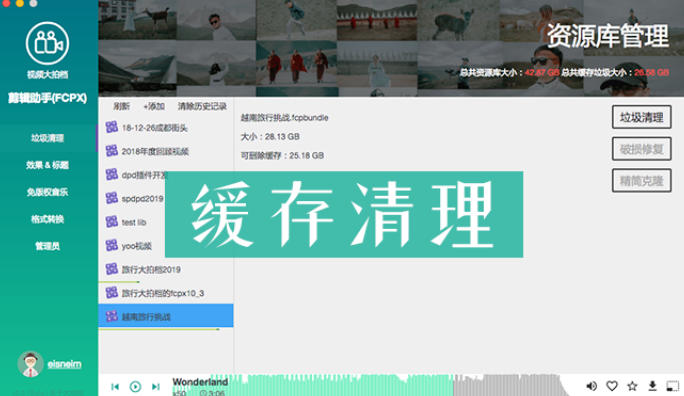Click the 精简克隆 clone button
The width and height of the screenshot is (684, 396).
(x=641, y=181)
